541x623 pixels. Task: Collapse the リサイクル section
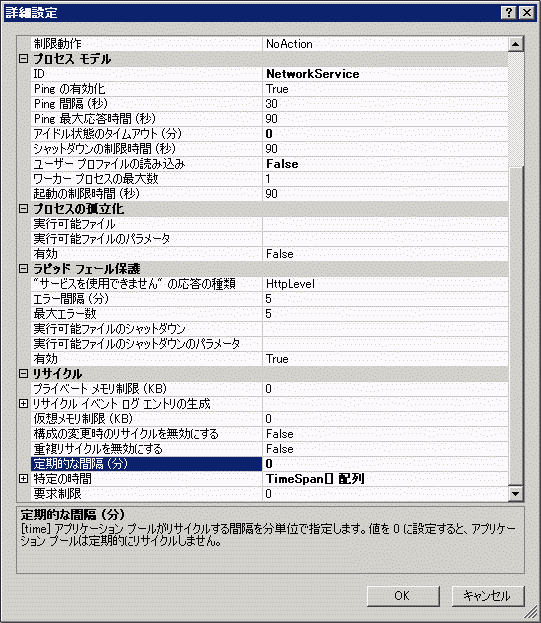click(x=23, y=373)
